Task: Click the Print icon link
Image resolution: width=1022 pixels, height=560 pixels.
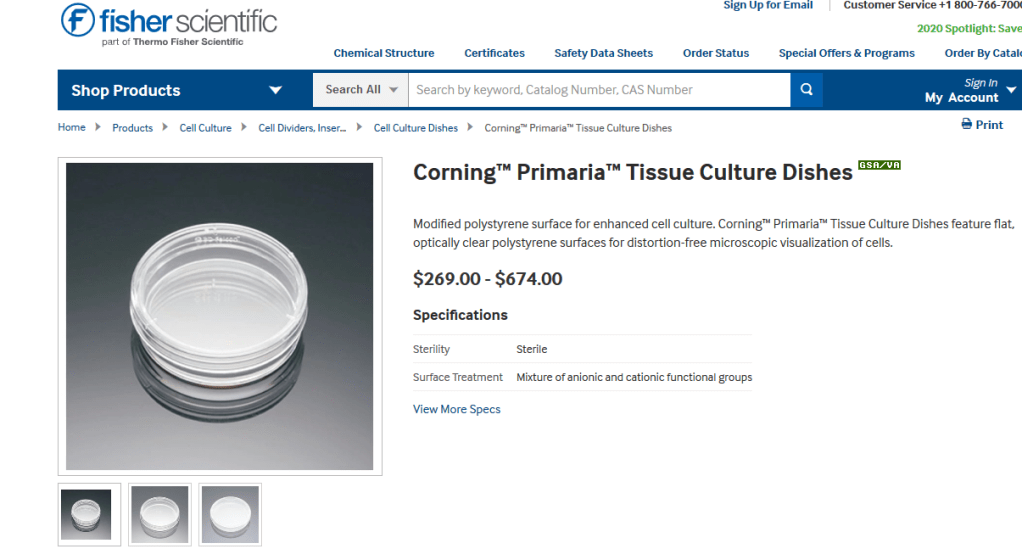Action: coord(982,125)
